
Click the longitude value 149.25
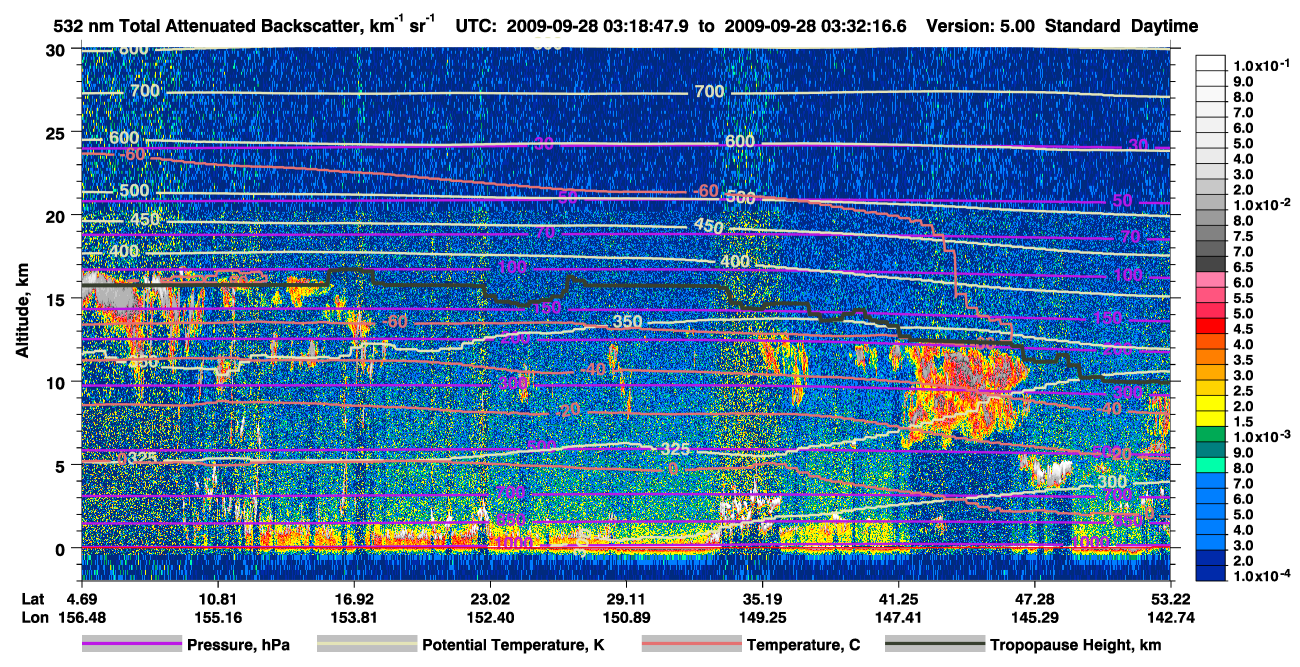pyautogui.click(x=762, y=617)
